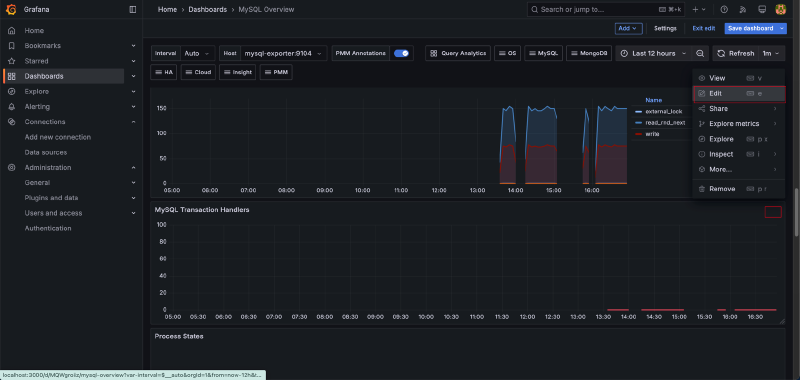Click the Grafana logo icon
Viewport: 800px width, 380px height.
coord(11,9)
